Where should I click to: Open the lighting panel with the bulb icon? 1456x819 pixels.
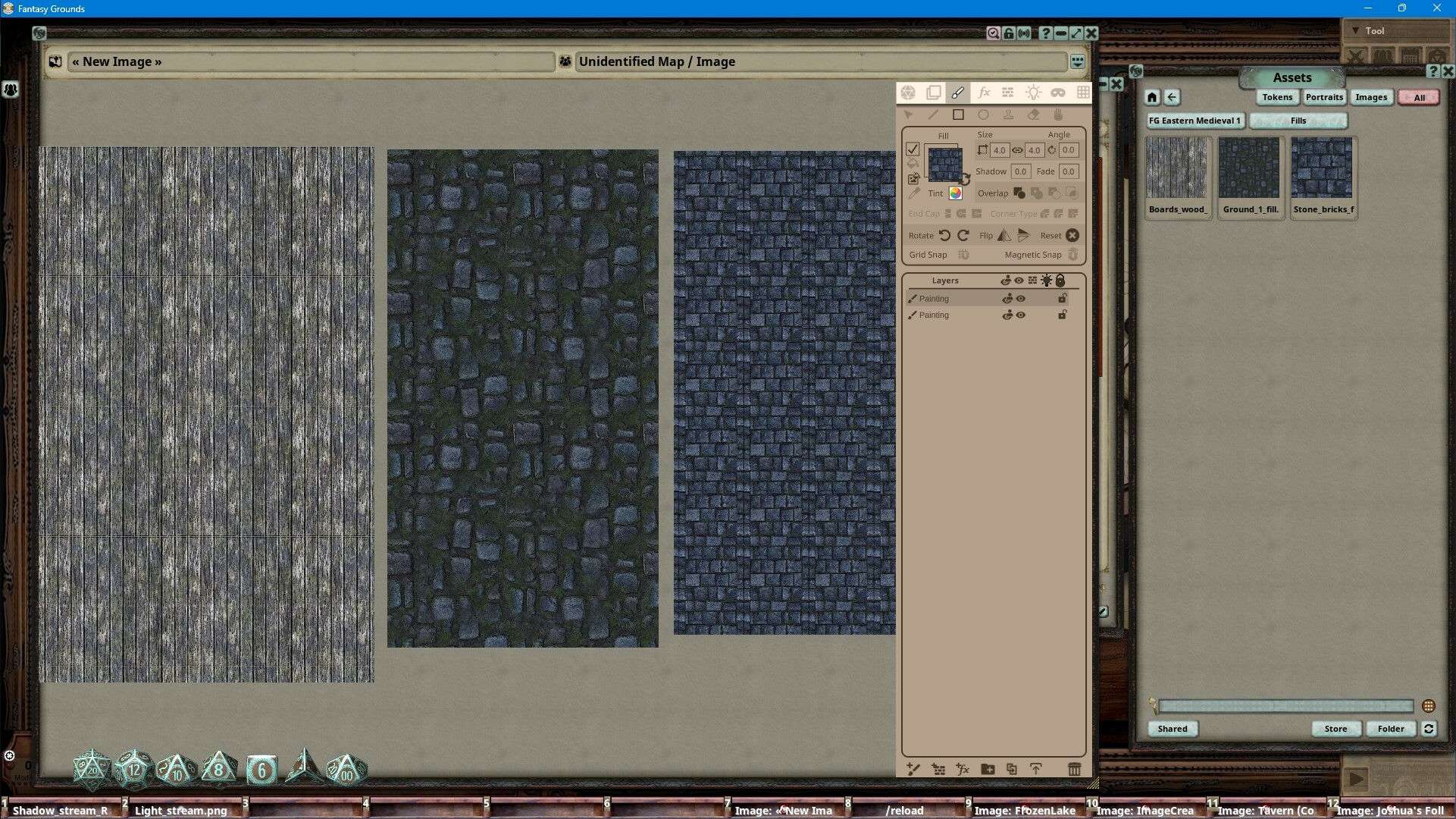pos(1034,93)
